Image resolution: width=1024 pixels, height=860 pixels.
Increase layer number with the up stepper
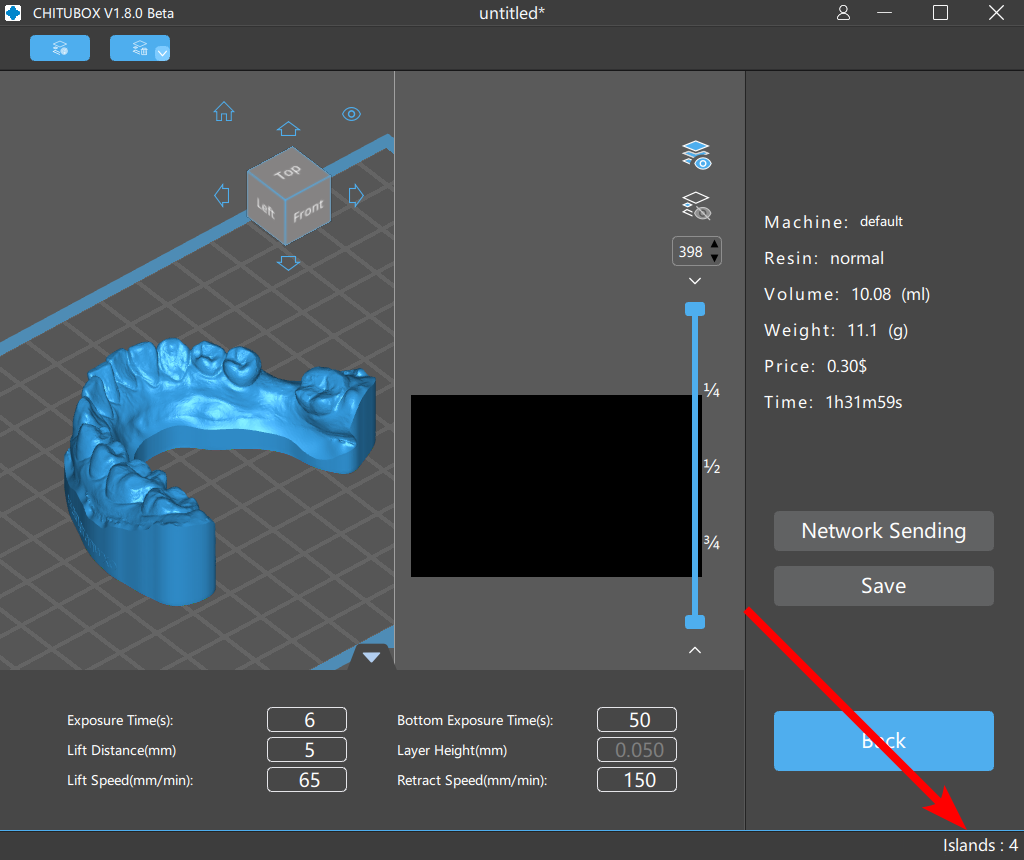tap(714, 245)
